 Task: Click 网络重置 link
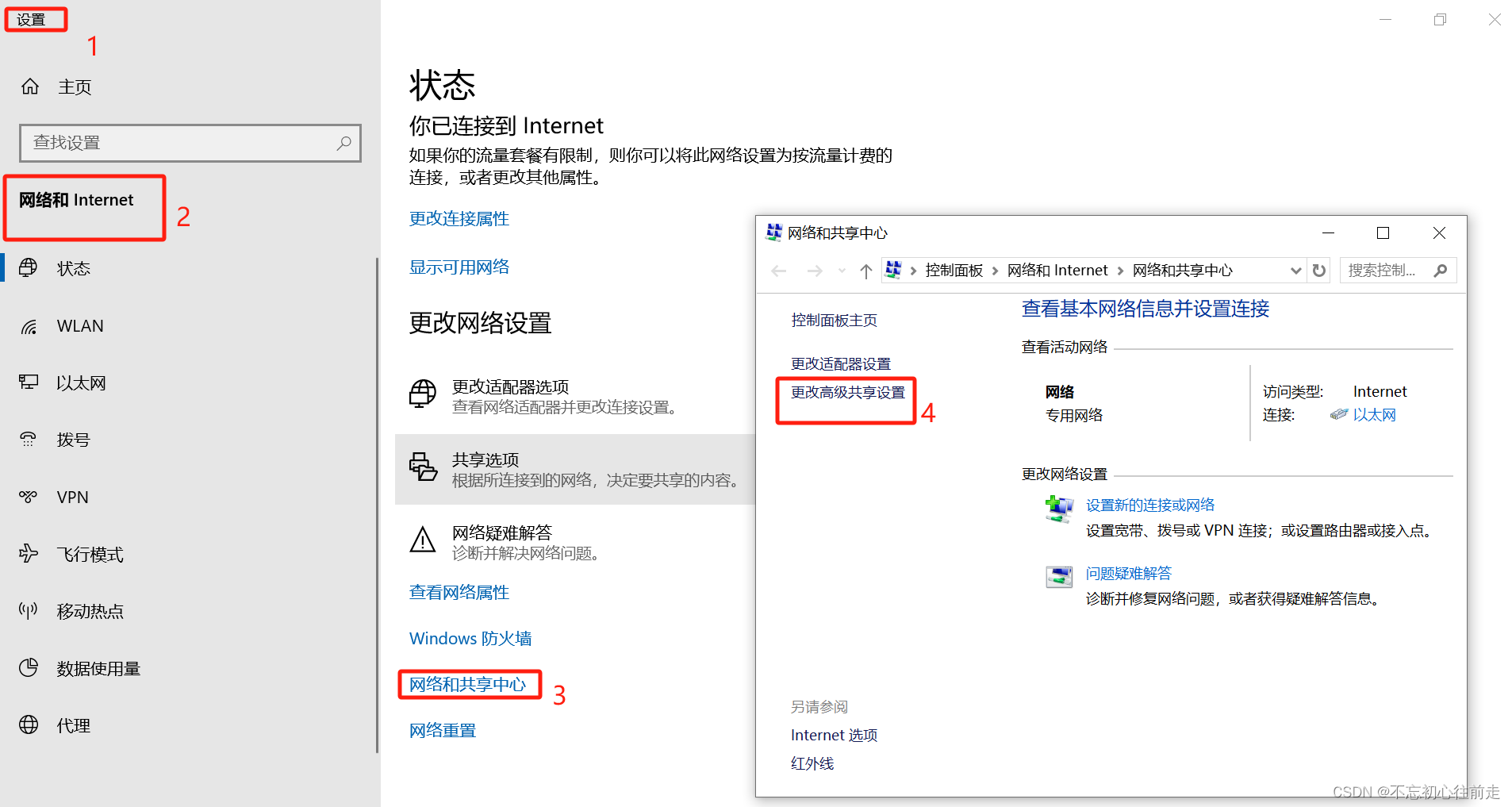coord(443,731)
